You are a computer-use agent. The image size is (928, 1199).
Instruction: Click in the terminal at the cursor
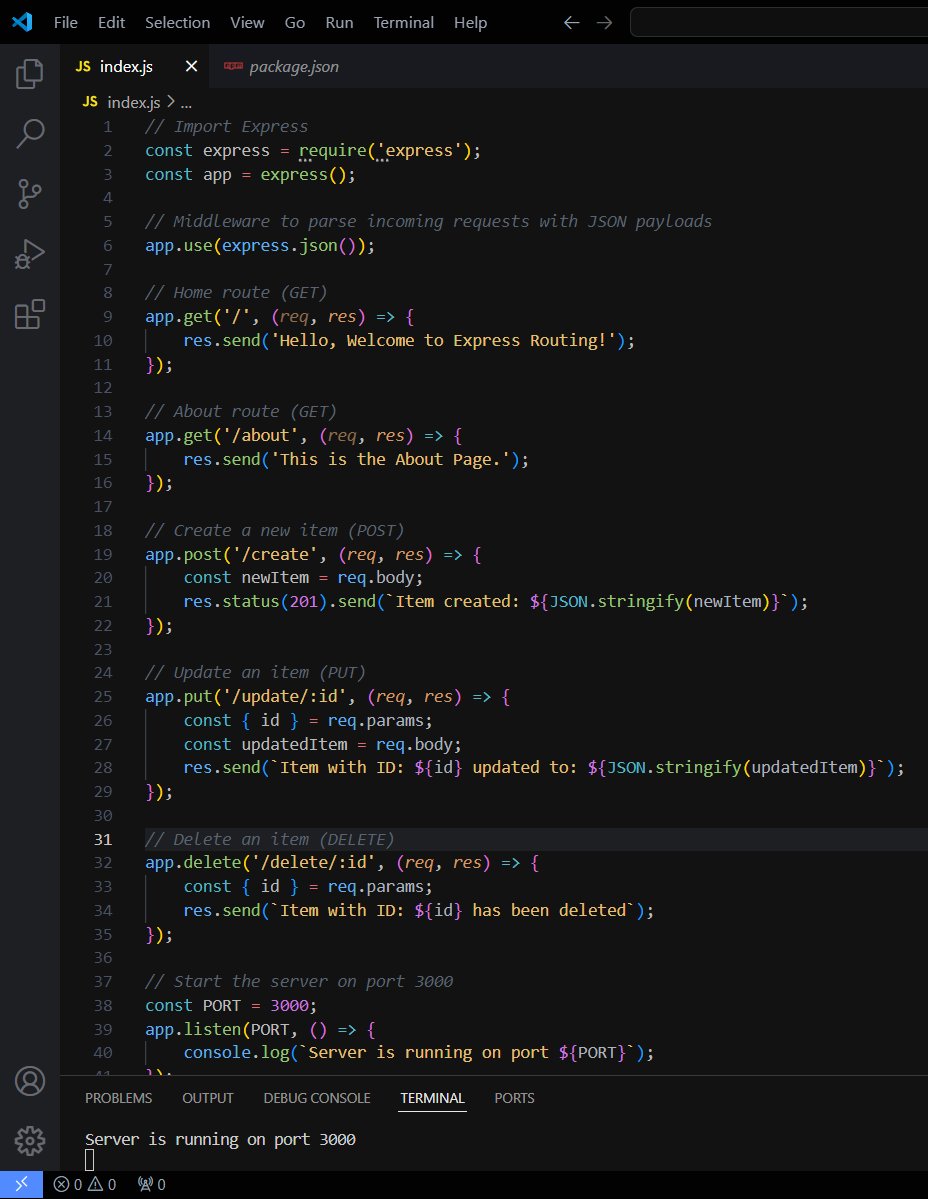(89, 1160)
